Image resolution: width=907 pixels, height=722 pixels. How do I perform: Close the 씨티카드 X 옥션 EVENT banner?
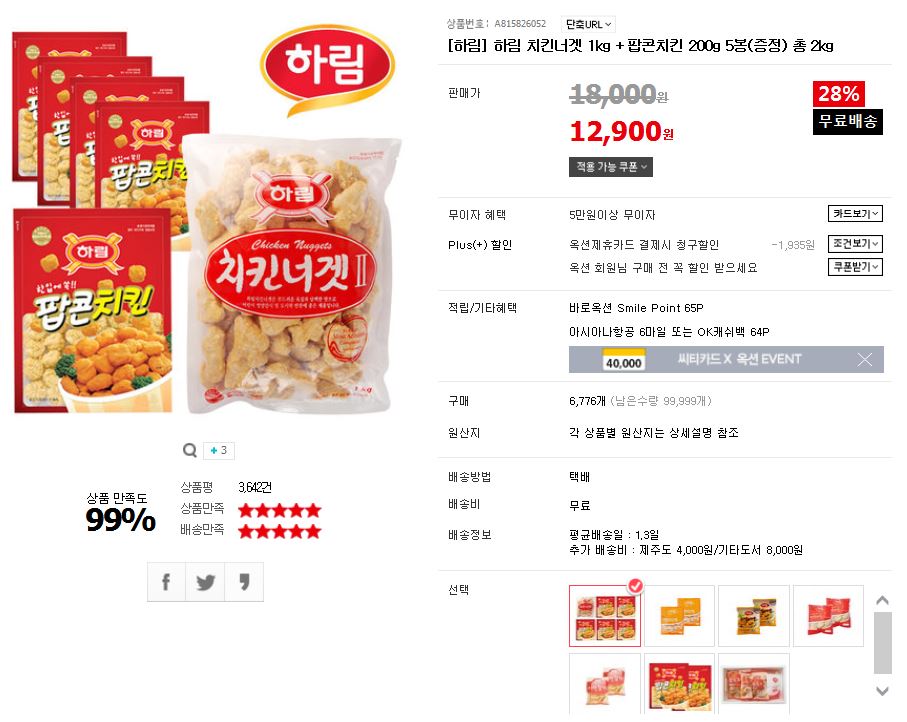865,360
